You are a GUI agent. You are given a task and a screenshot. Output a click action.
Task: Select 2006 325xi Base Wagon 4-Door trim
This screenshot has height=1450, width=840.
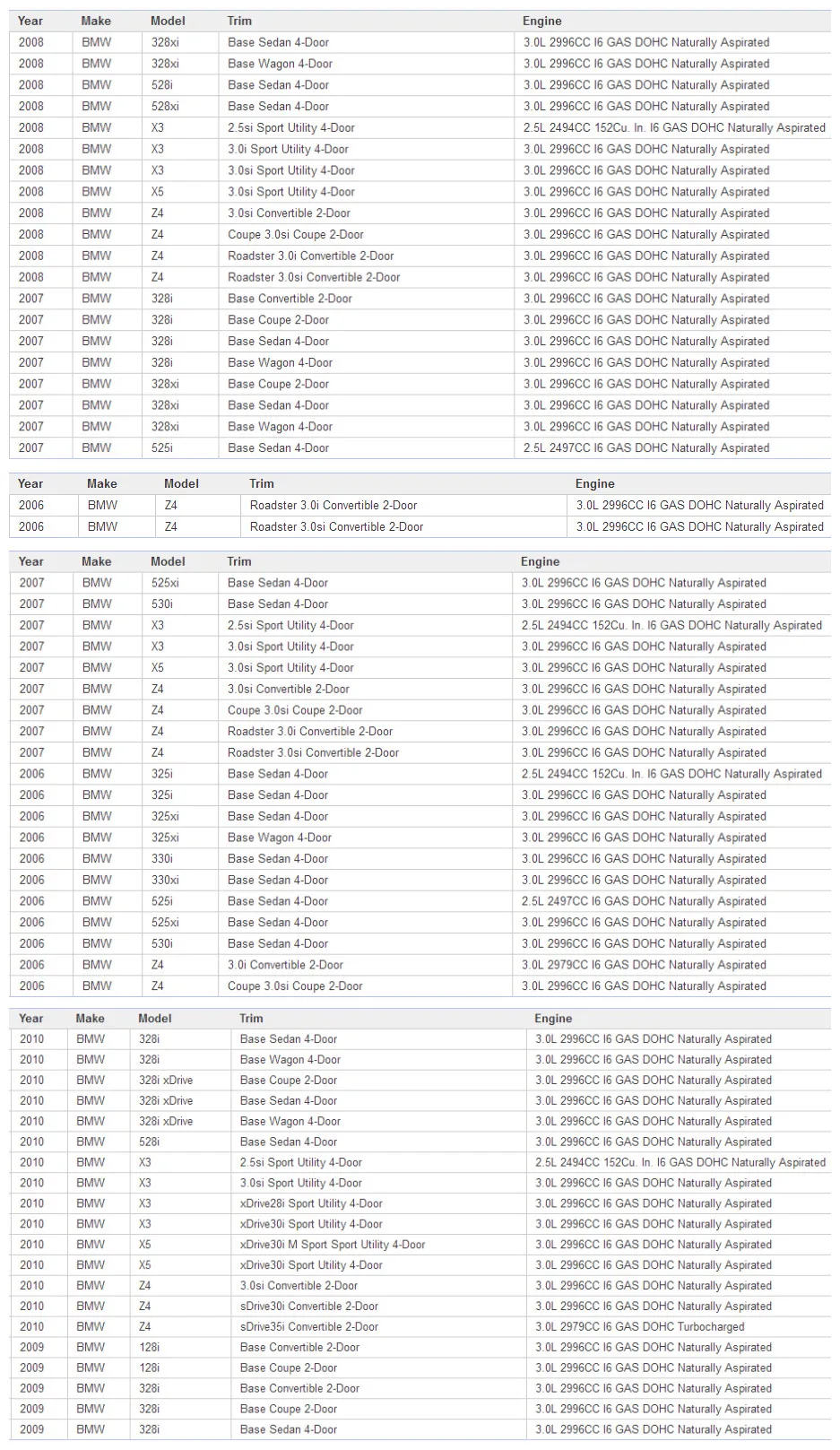[x=280, y=838]
